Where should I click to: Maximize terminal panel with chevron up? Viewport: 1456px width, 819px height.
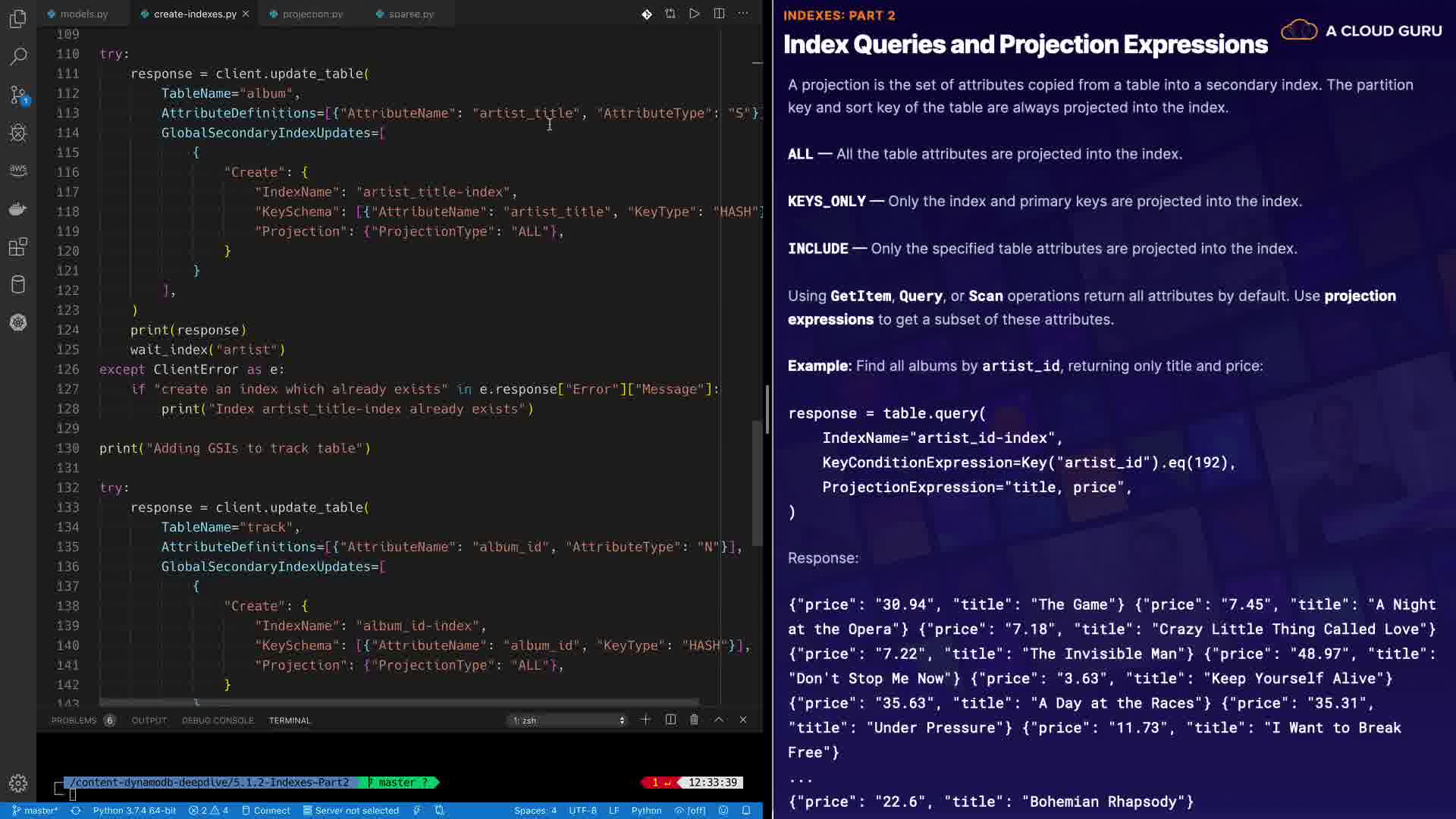719,720
